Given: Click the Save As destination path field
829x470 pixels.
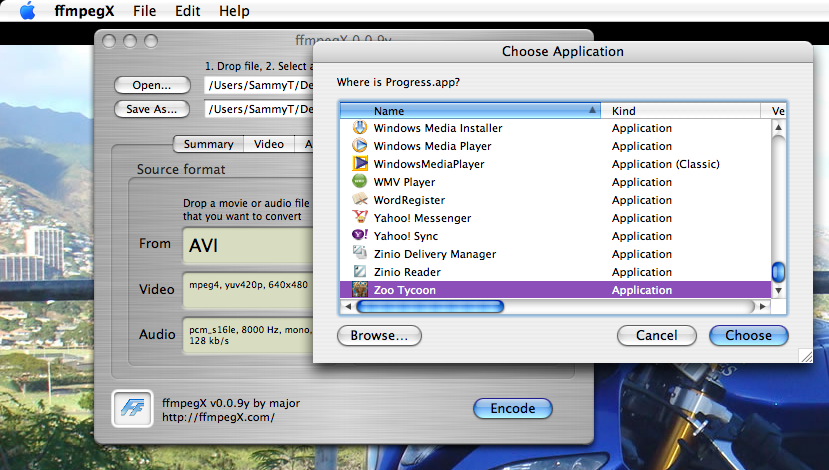Looking at the screenshot, I should (x=259, y=109).
